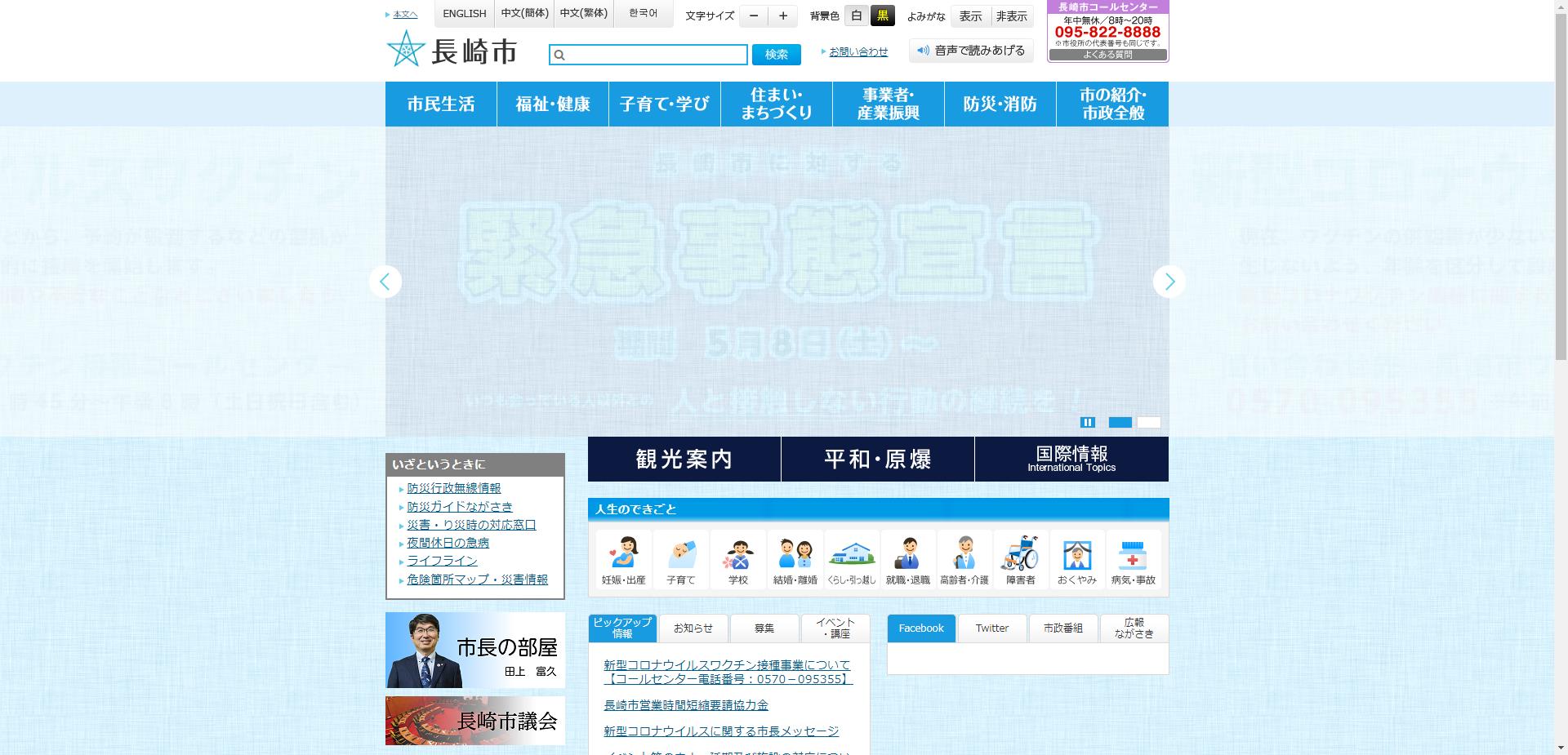The height and width of the screenshot is (755, 1568).
Task: Increase text size with plus button
Action: (x=782, y=16)
